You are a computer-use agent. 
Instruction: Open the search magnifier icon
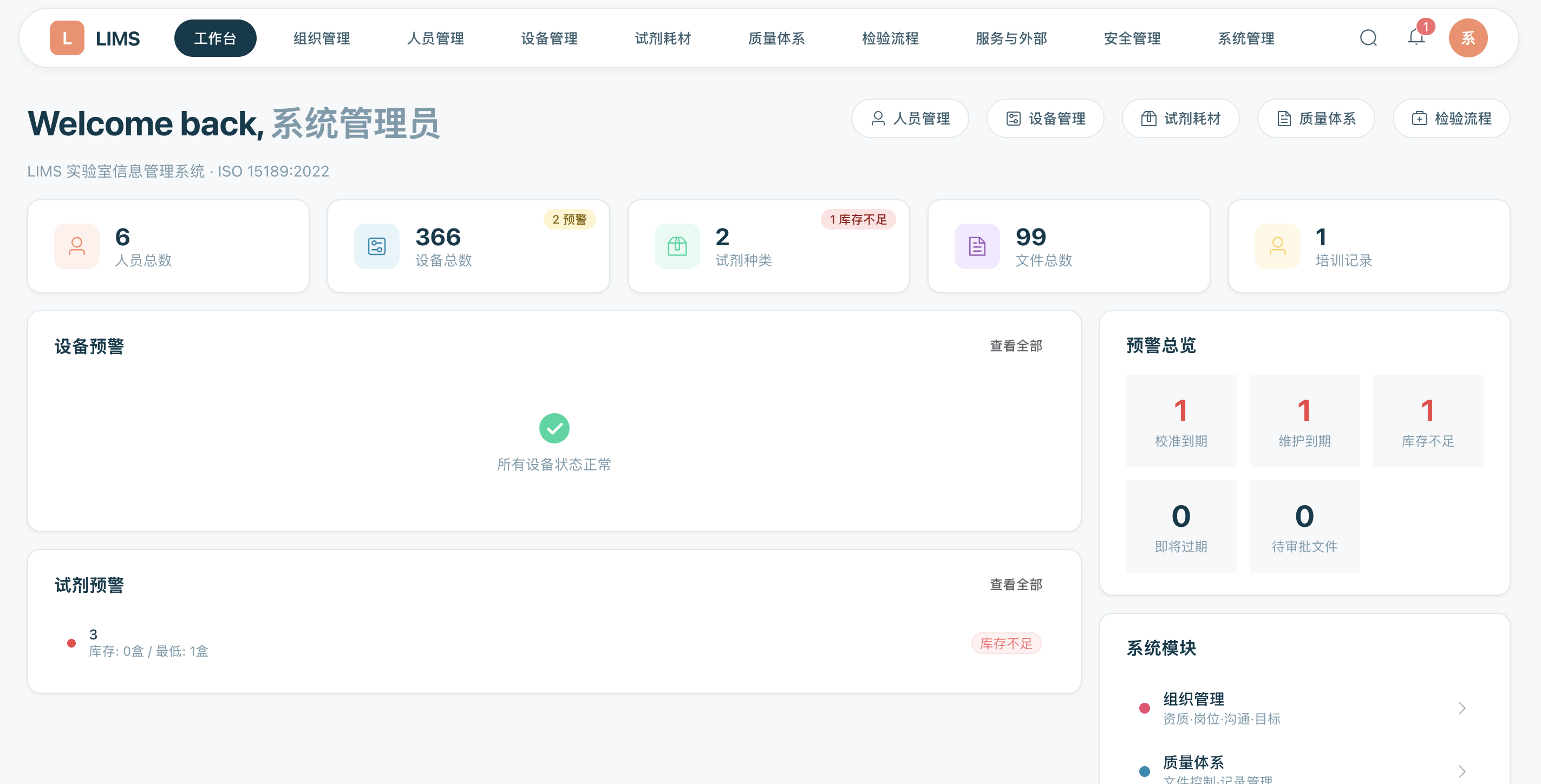tap(1368, 38)
